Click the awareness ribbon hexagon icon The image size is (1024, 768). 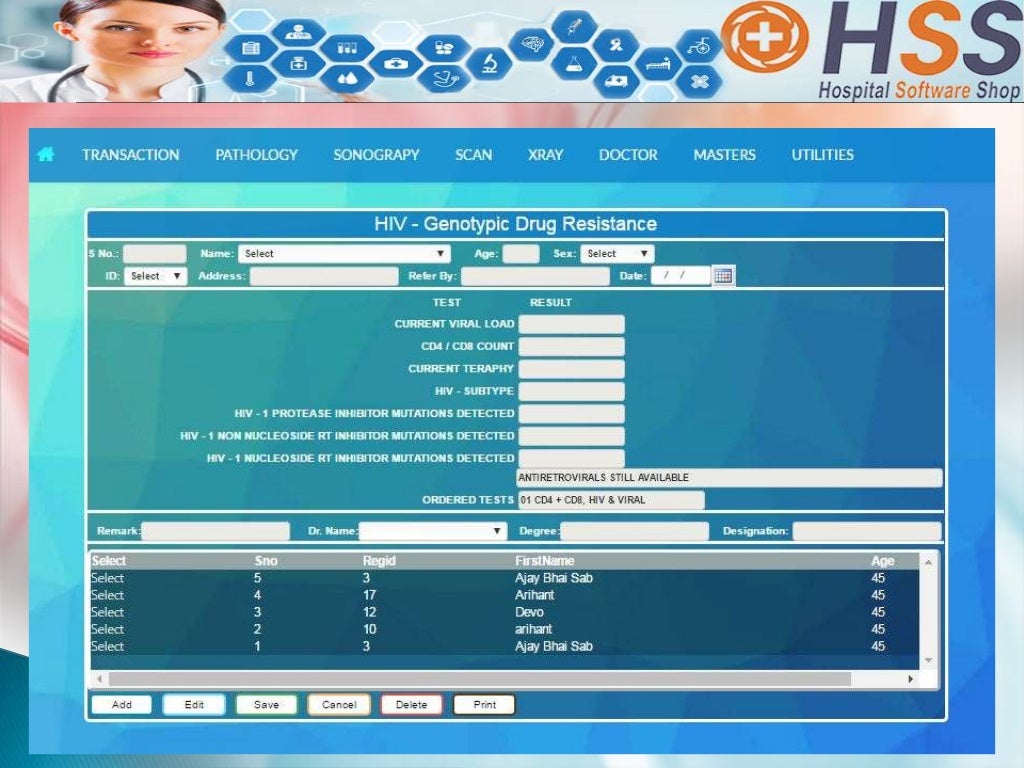pyautogui.click(x=616, y=45)
